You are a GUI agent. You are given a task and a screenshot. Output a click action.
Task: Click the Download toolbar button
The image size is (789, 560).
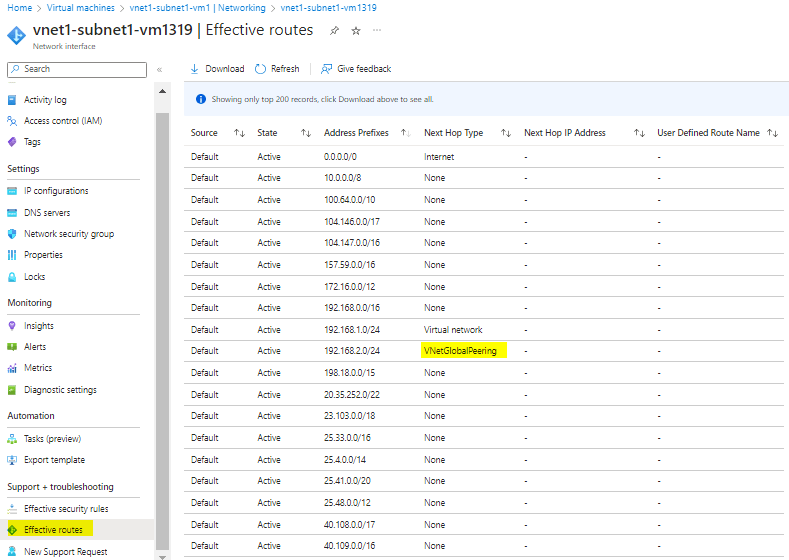[x=217, y=69]
